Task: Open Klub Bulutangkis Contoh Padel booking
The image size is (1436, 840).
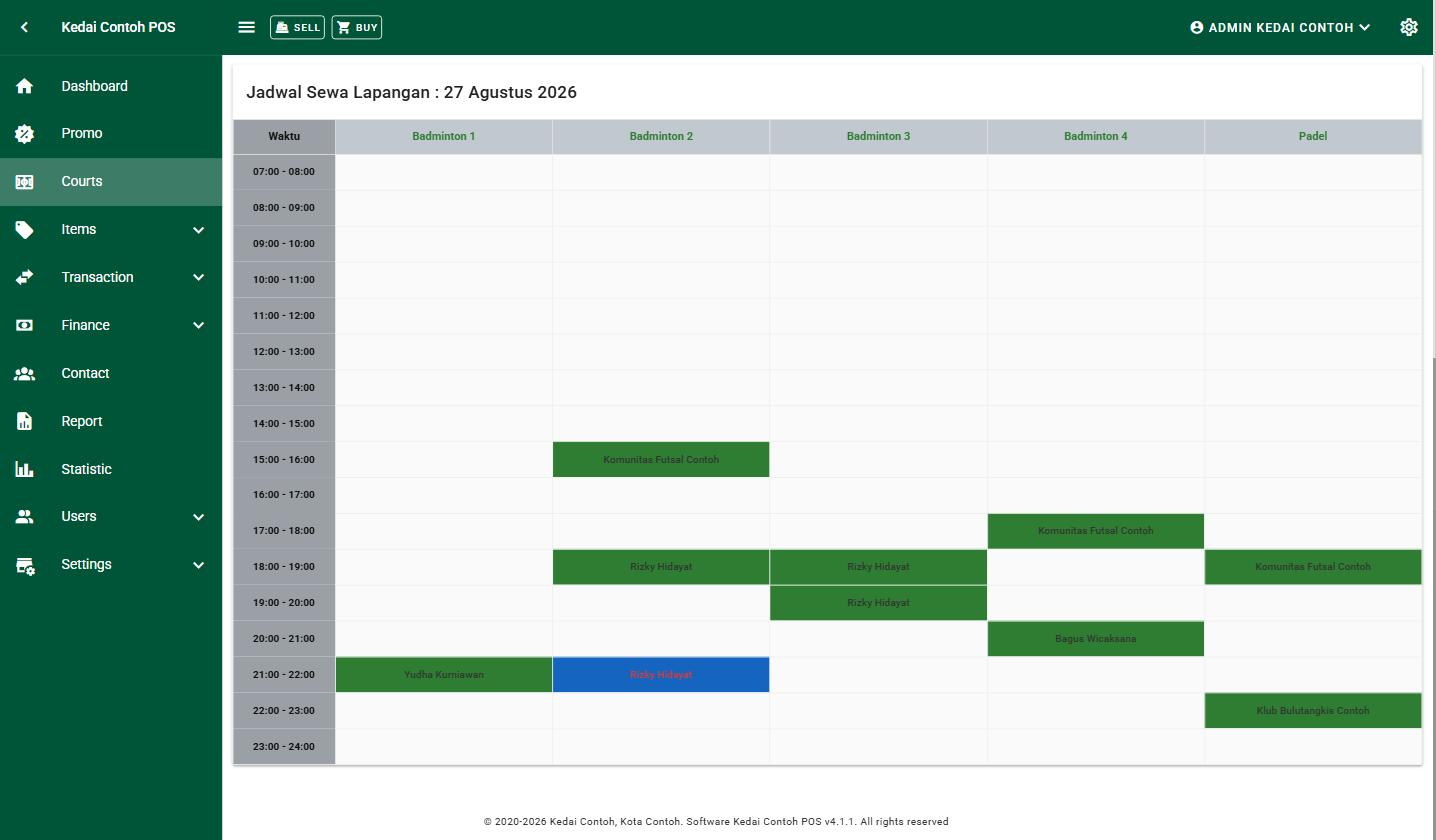Action: click(x=1313, y=711)
